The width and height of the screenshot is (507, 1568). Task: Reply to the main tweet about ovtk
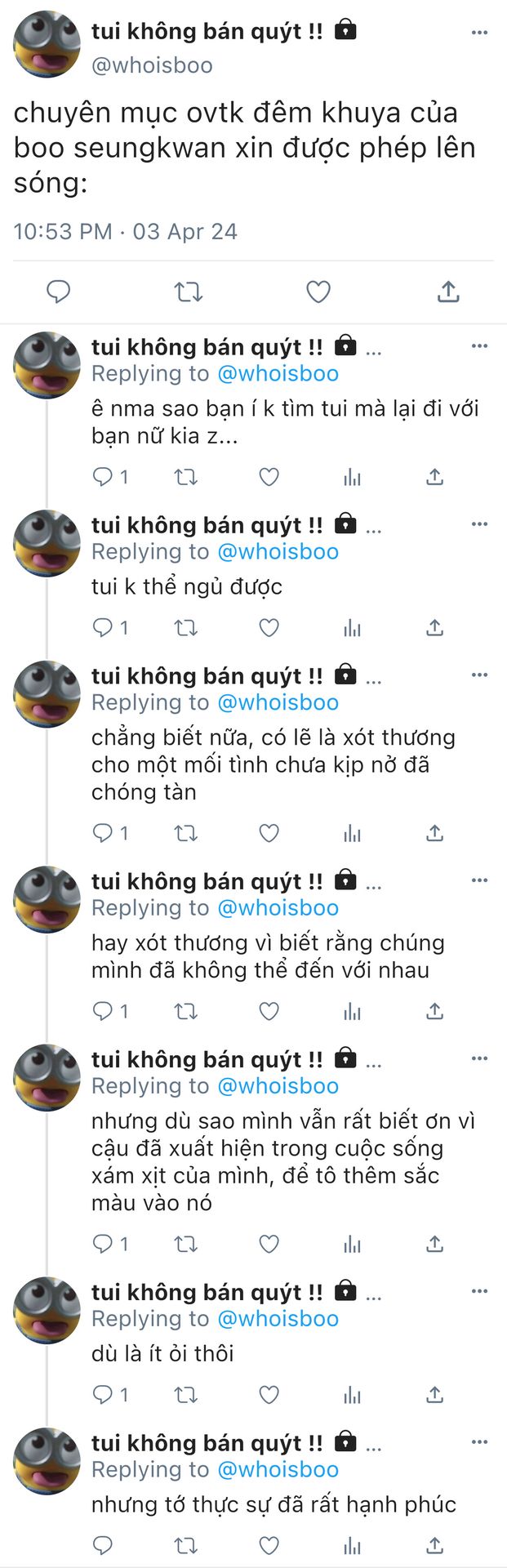pyautogui.click(x=58, y=292)
